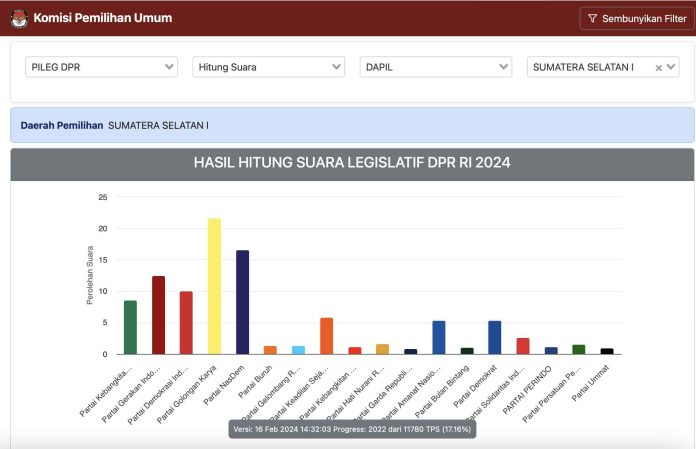The width and height of the screenshot is (696, 449).
Task: Select the orange Partai Keadilan Sejahtera bar
Action: (x=327, y=336)
